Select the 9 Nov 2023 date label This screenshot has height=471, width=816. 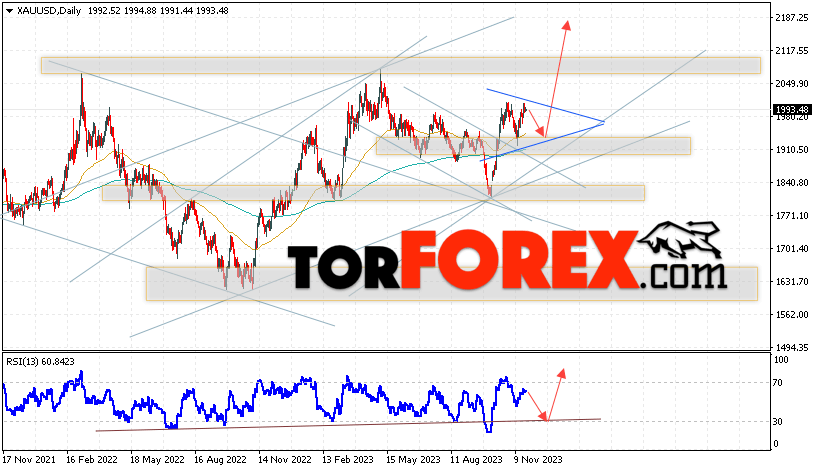538,460
